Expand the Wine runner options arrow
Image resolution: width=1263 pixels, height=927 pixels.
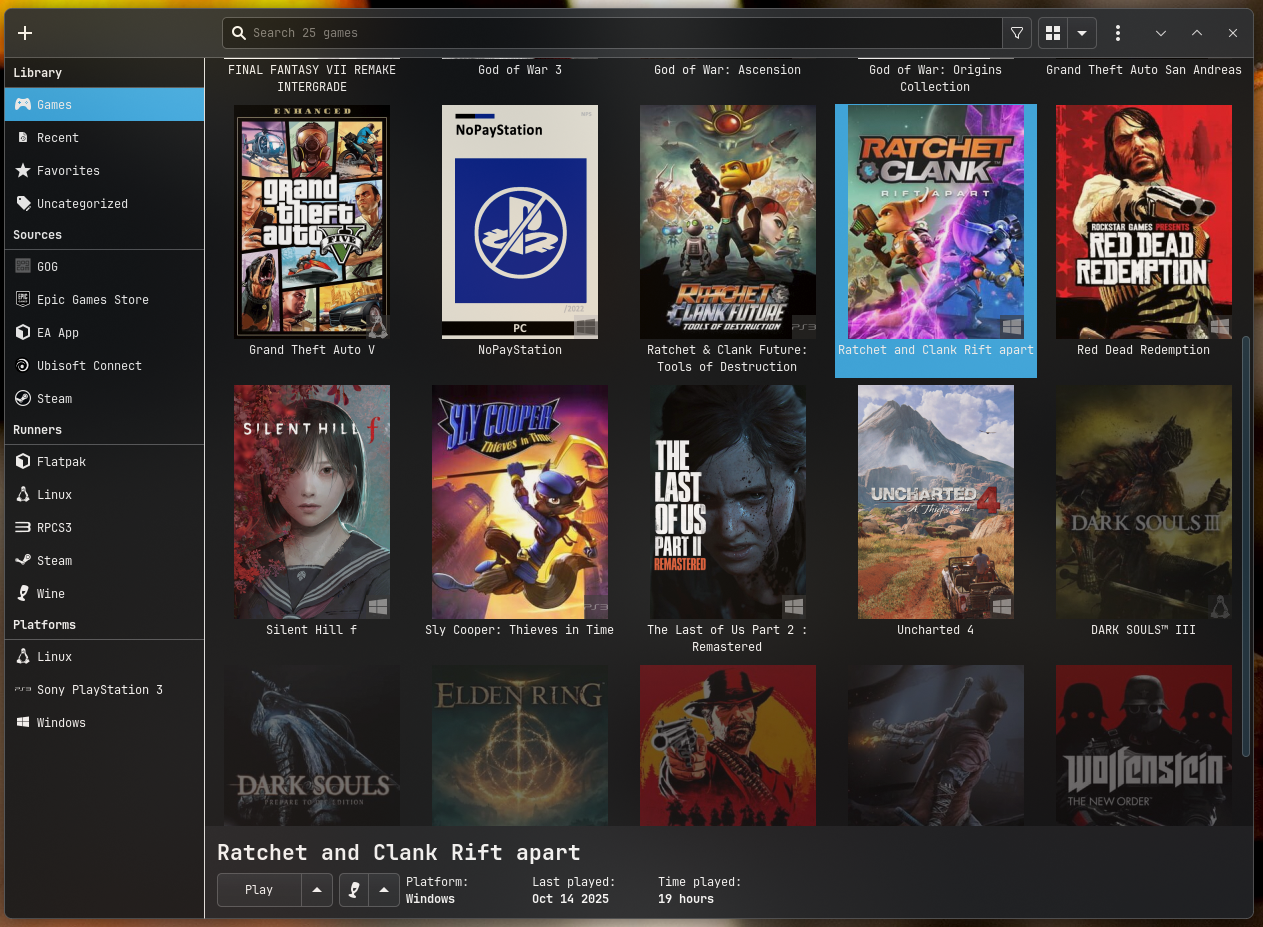[384, 890]
